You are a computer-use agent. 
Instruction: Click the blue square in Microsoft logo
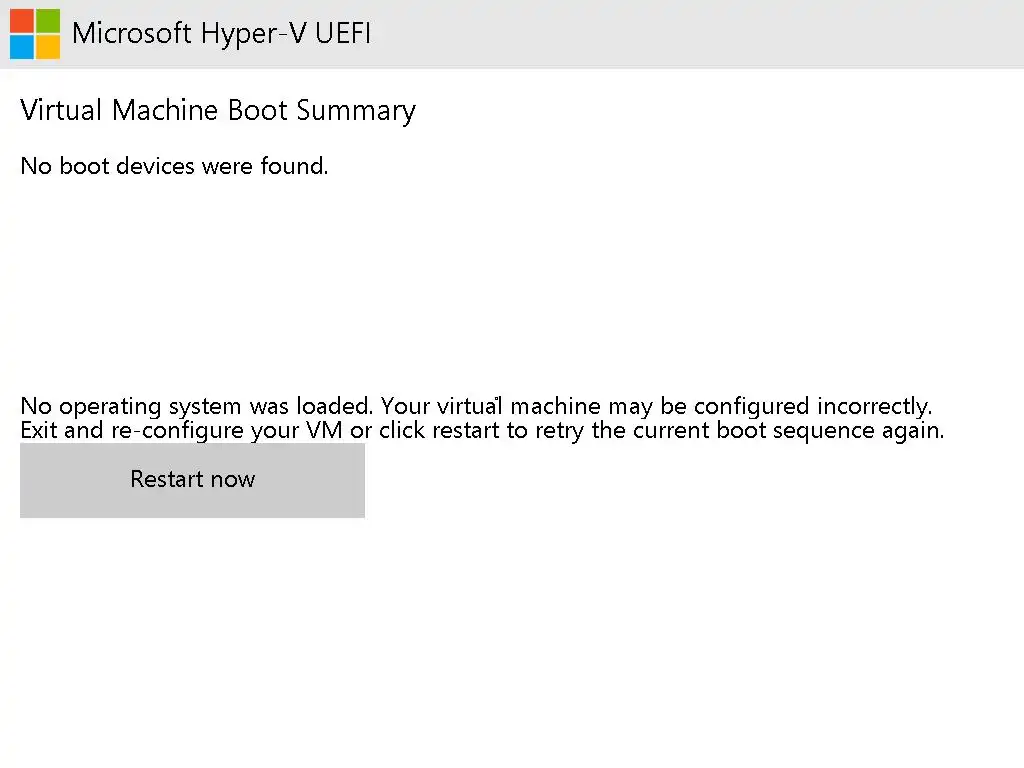point(22,47)
